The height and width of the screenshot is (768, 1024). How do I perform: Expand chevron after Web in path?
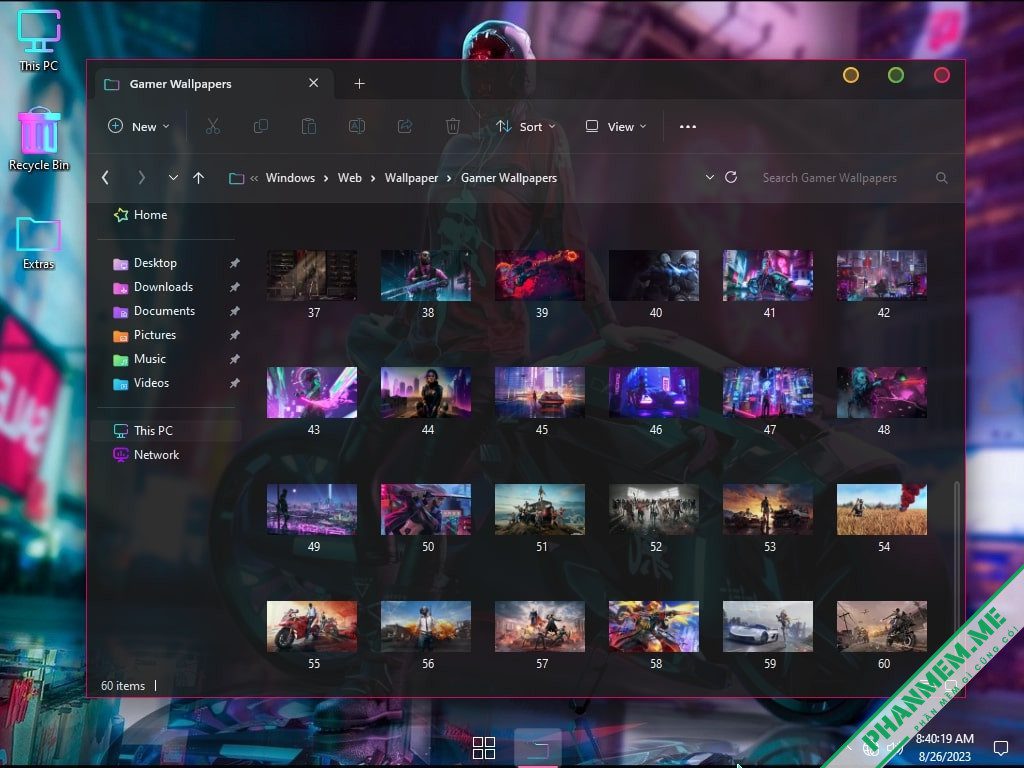[373, 178]
